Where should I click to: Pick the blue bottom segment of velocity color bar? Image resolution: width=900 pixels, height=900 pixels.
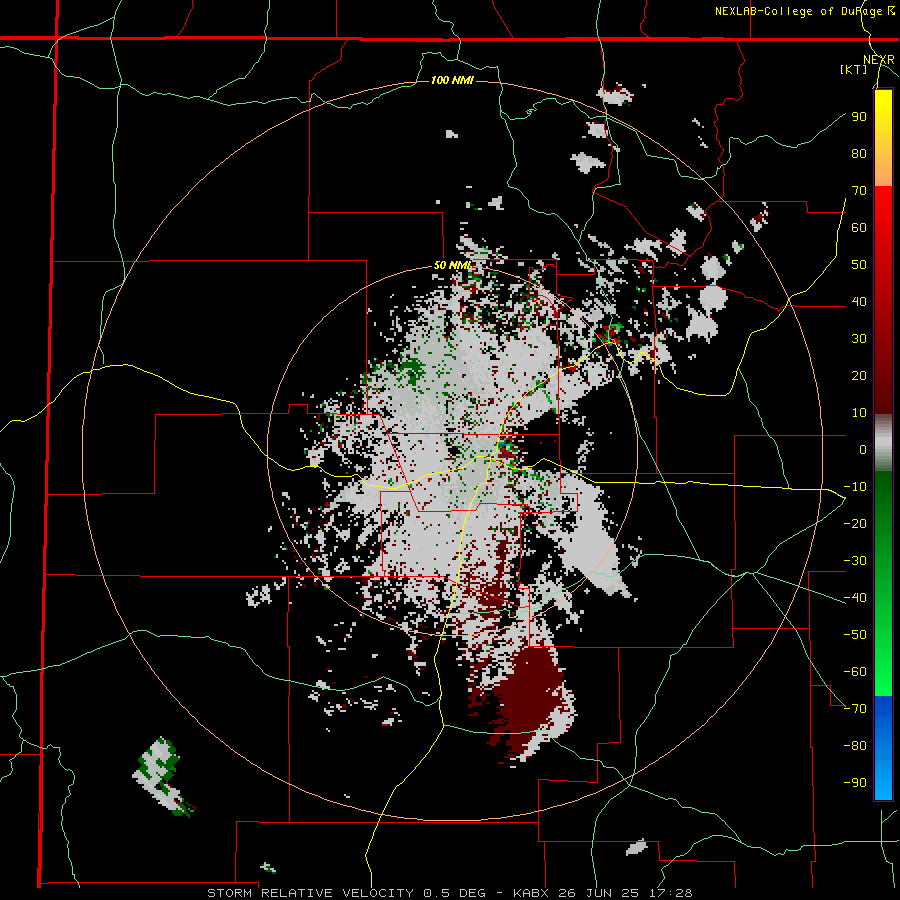[x=883, y=747]
